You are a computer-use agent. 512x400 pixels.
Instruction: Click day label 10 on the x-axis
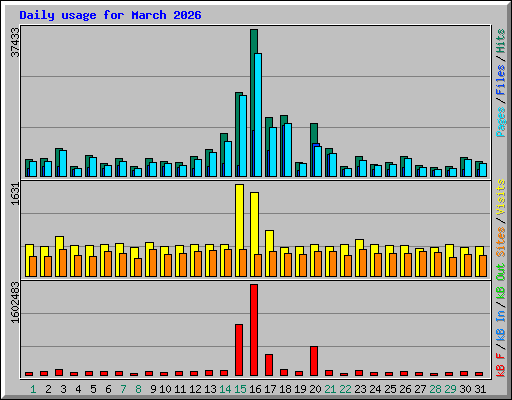[x=165, y=389]
